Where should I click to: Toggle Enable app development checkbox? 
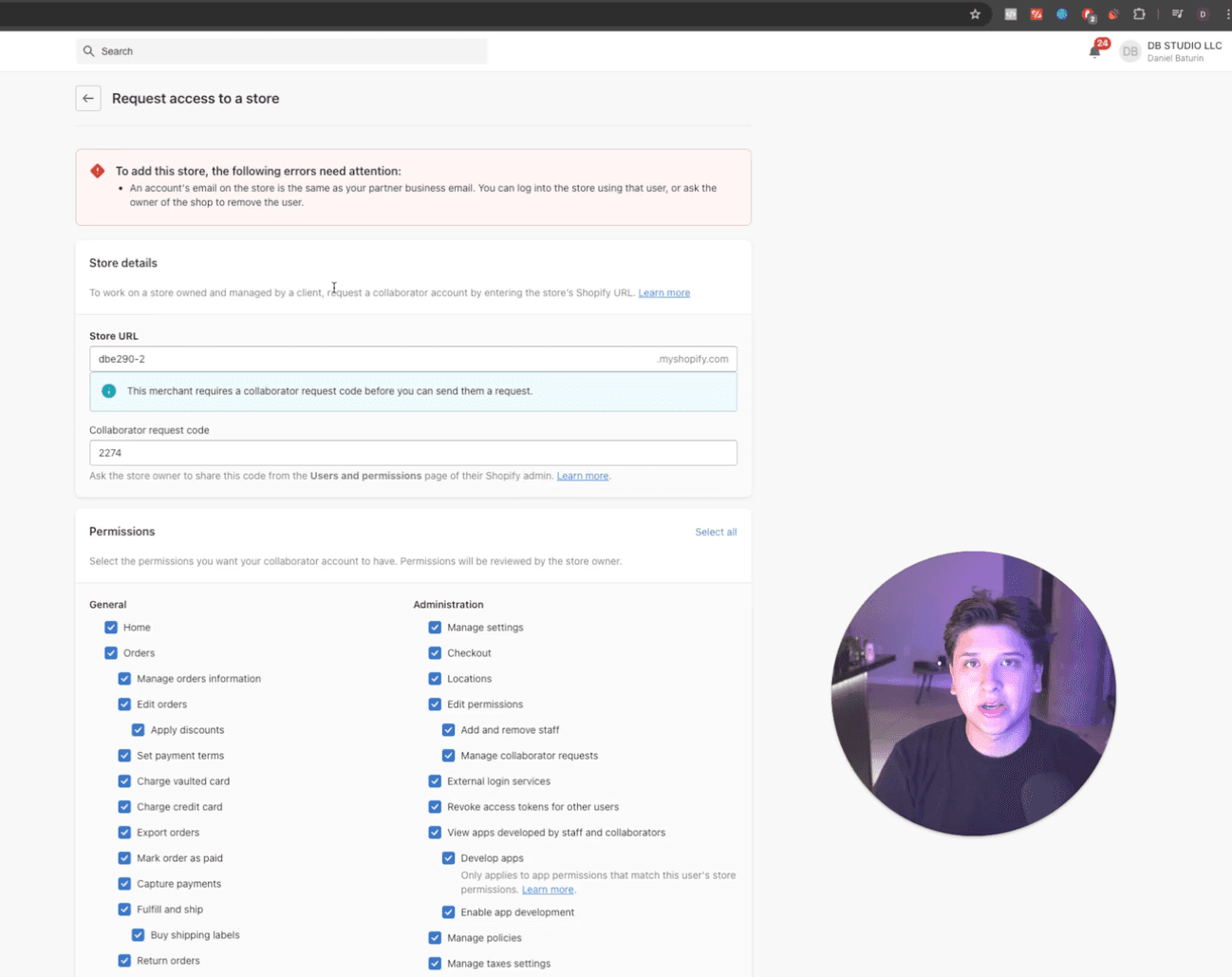point(449,912)
